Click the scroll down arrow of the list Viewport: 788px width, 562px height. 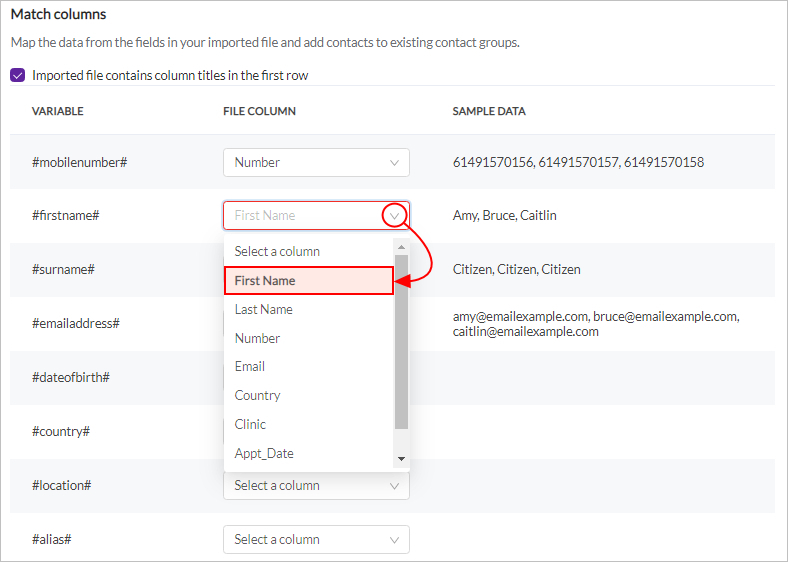click(401, 458)
